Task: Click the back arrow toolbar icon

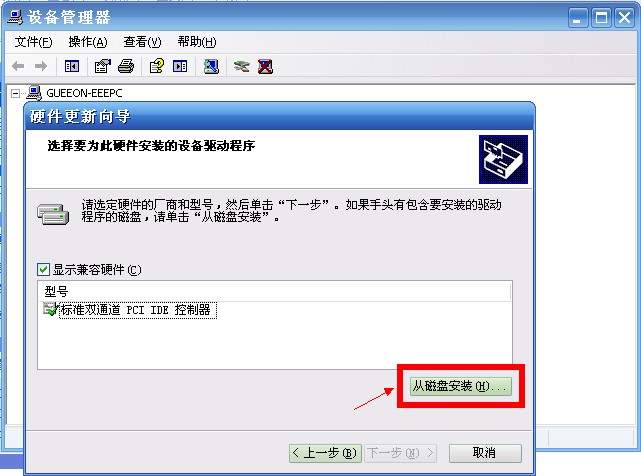Action: click(18, 66)
